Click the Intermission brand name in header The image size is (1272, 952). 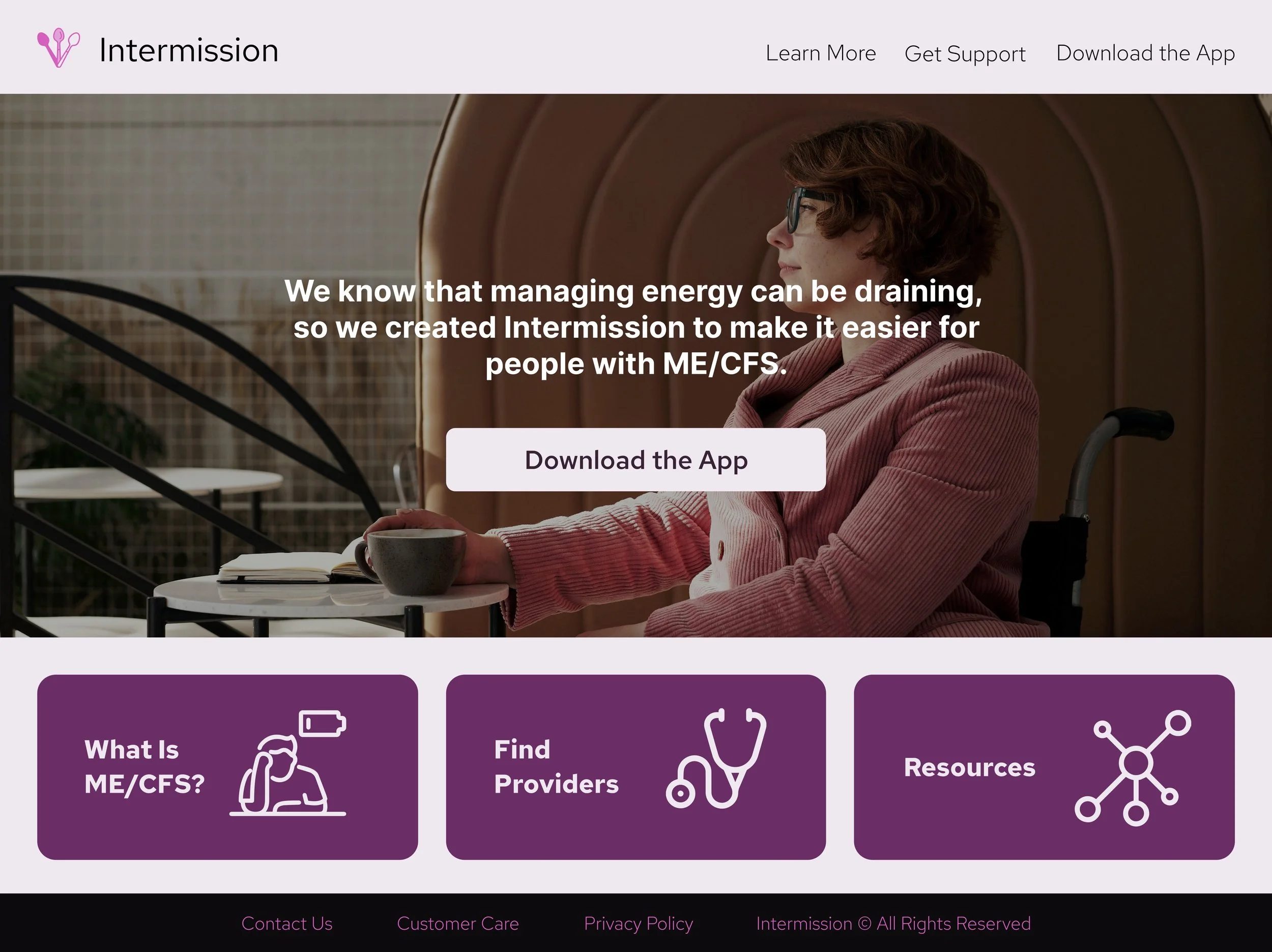point(189,50)
